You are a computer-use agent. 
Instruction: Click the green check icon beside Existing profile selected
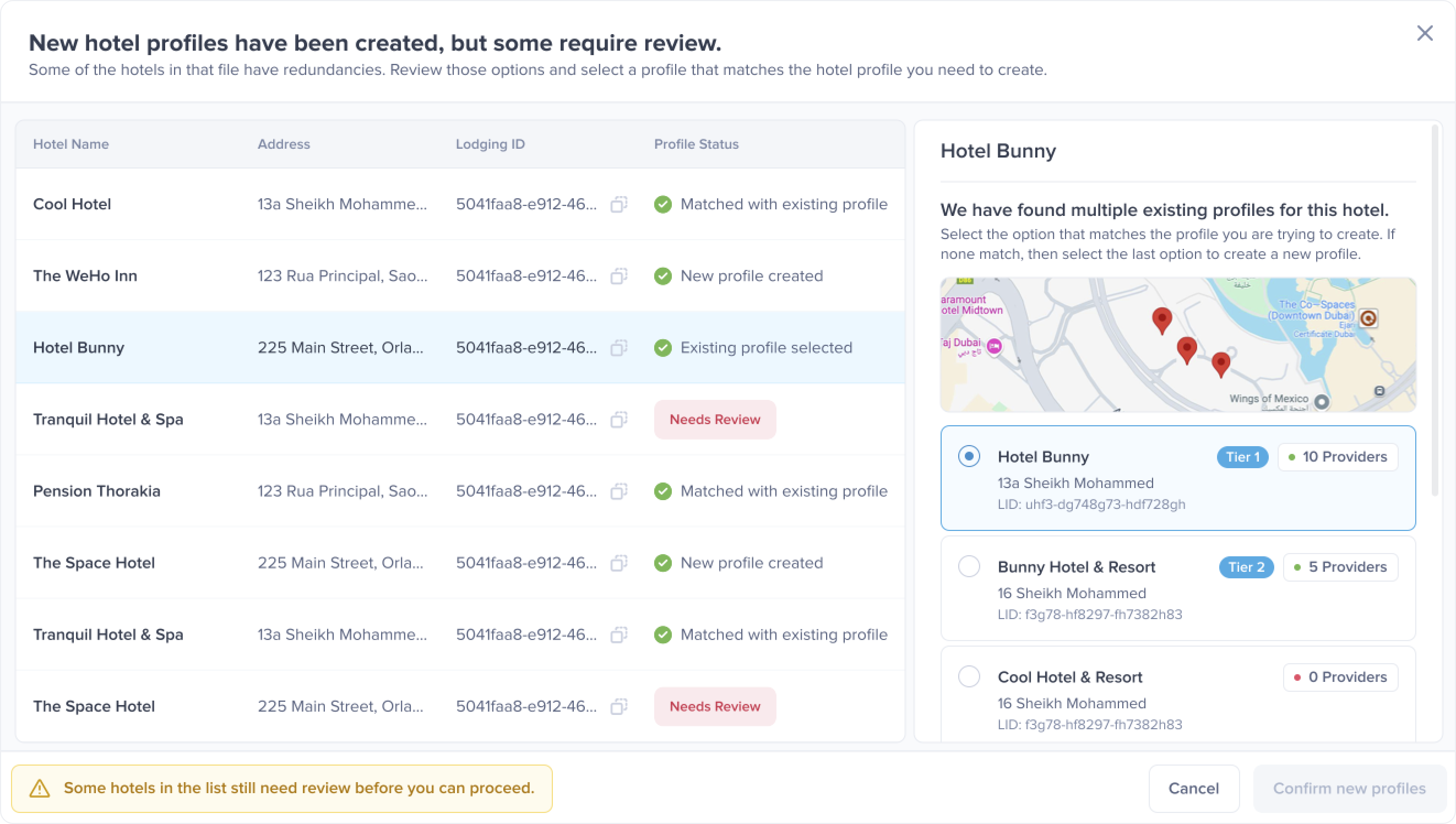click(662, 348)
